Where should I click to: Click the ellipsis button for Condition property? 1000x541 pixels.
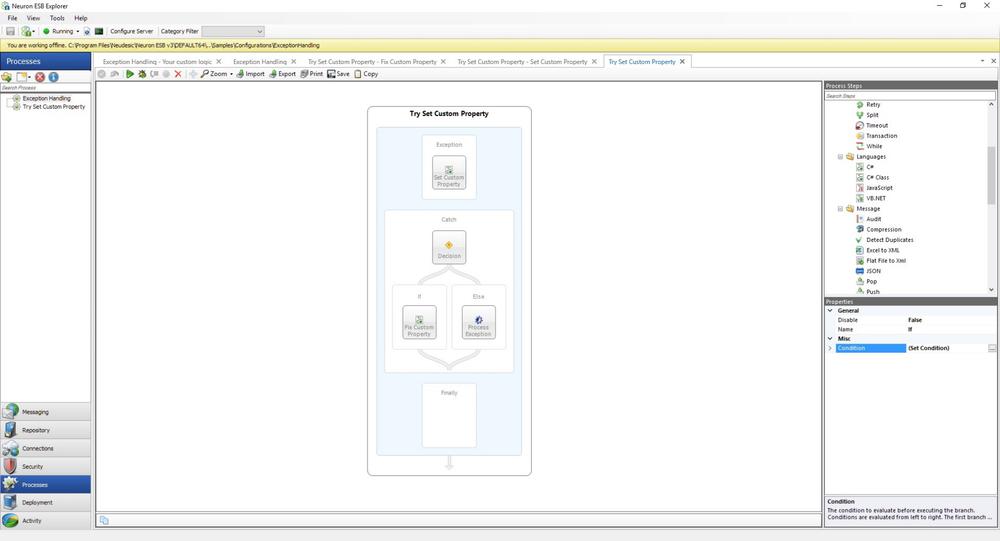pyautogui.click(x=992, y=348)
